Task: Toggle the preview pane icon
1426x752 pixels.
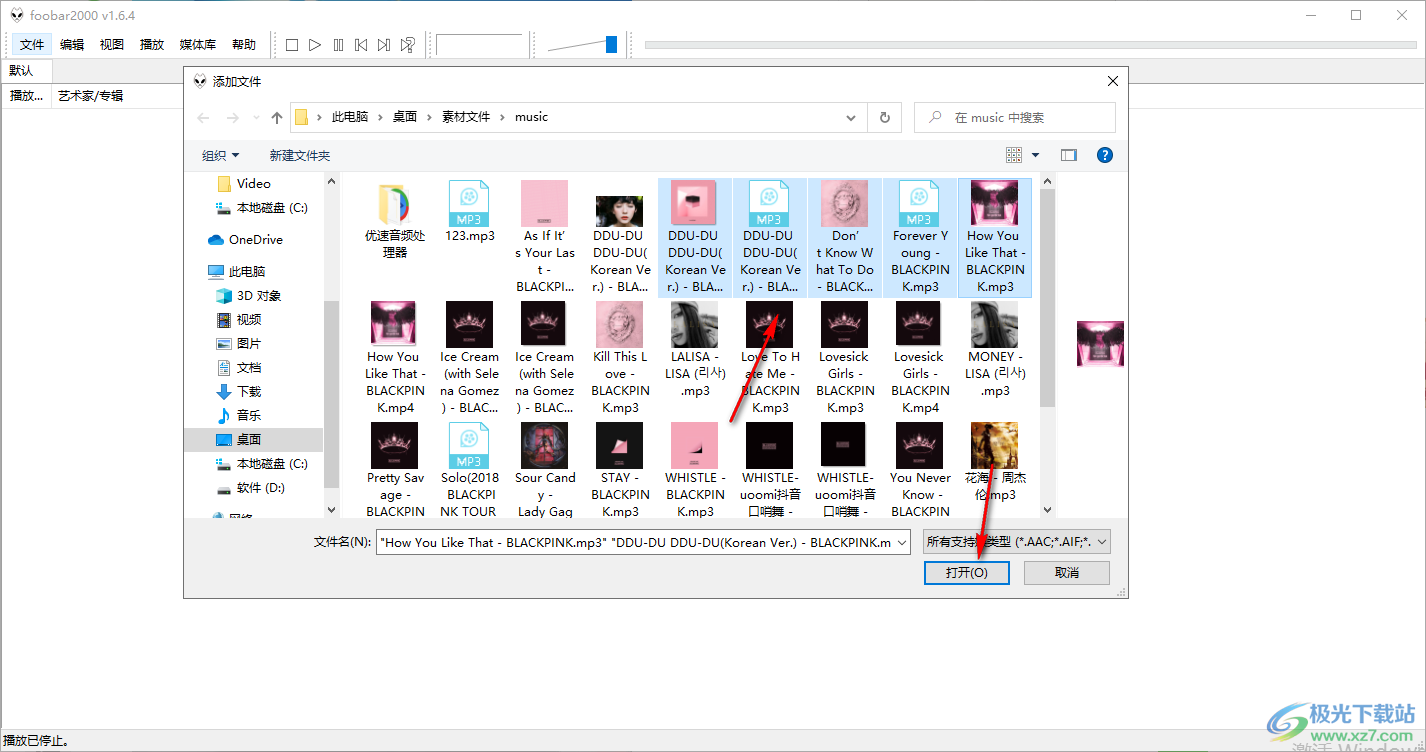Action: click(x=1069, y=155)
